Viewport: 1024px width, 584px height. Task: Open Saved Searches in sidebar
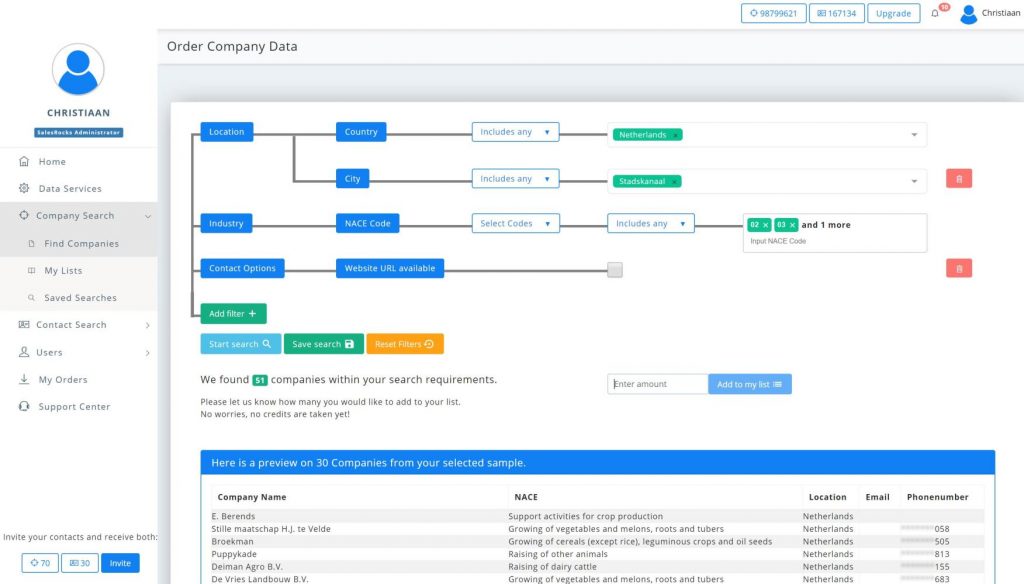pos(80,298)
